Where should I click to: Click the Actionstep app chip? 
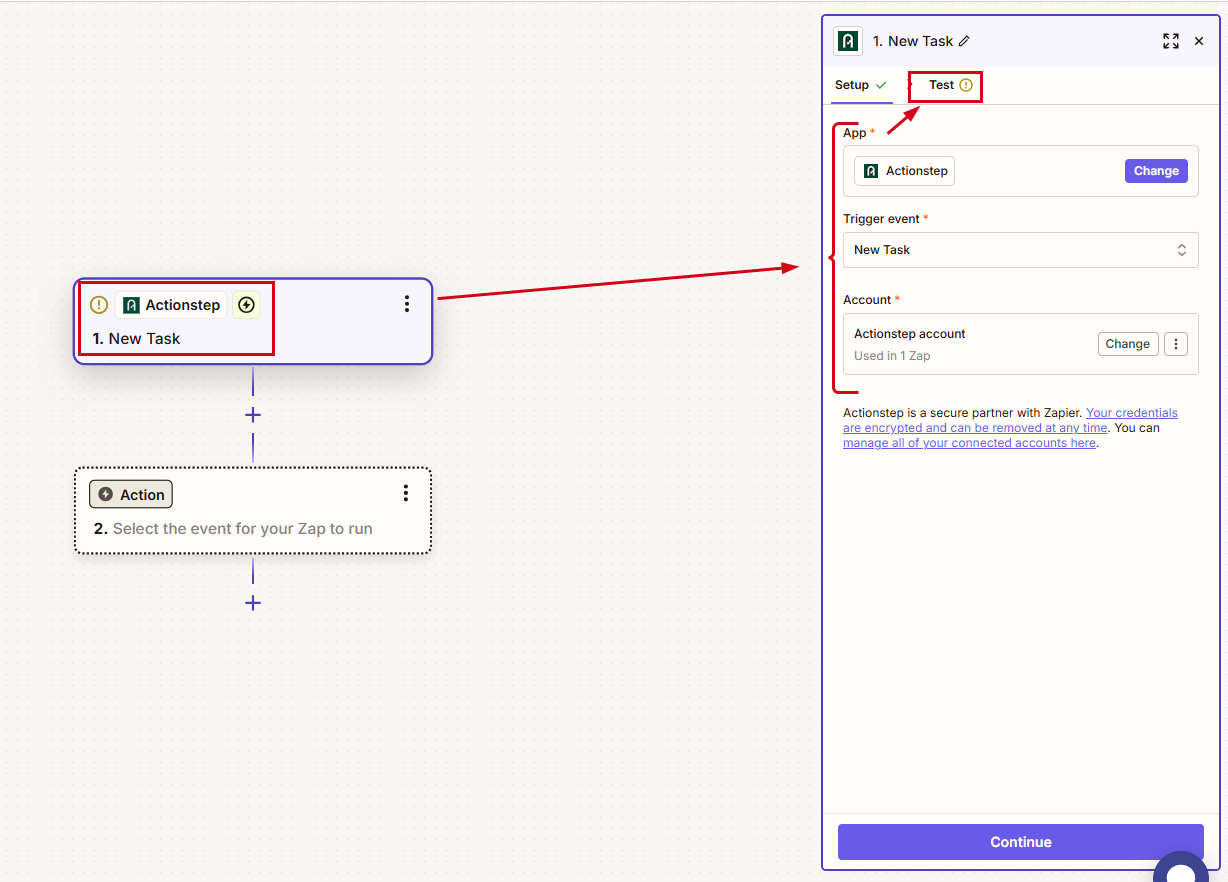[905, 171]
